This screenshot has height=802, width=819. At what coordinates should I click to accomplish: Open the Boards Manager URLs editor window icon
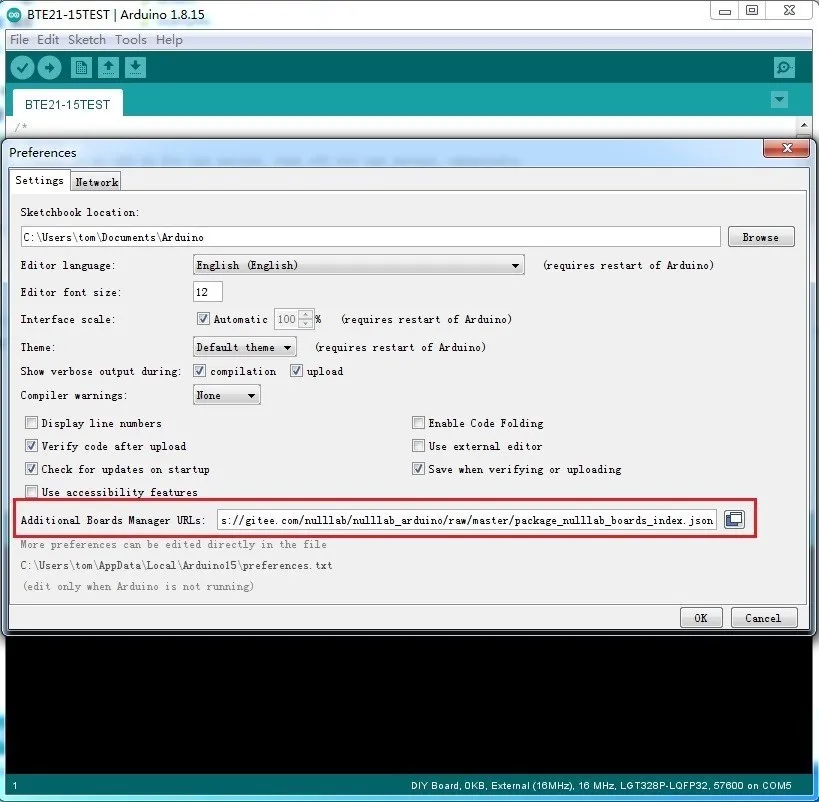point(734,520)
